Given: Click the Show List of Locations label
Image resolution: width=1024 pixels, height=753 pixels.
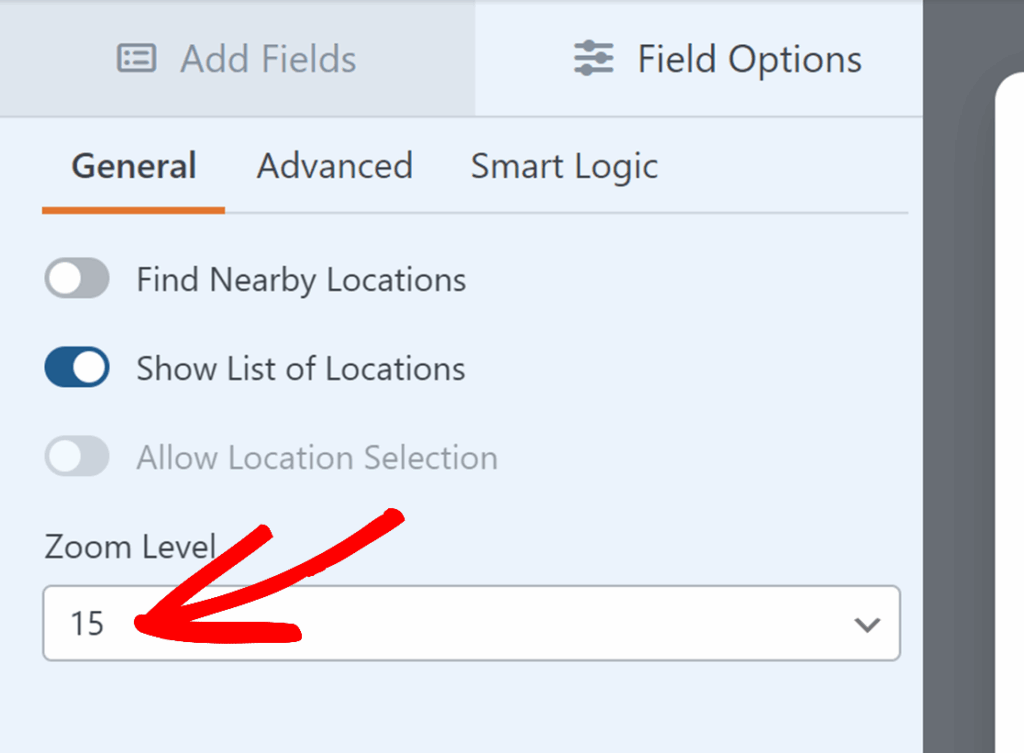Looking at the screenshot, I should [x=301, y=369].
